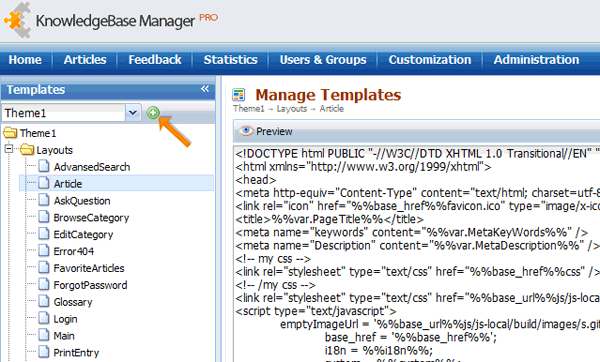
Task: Click the Preview button label
Action: 274,131
